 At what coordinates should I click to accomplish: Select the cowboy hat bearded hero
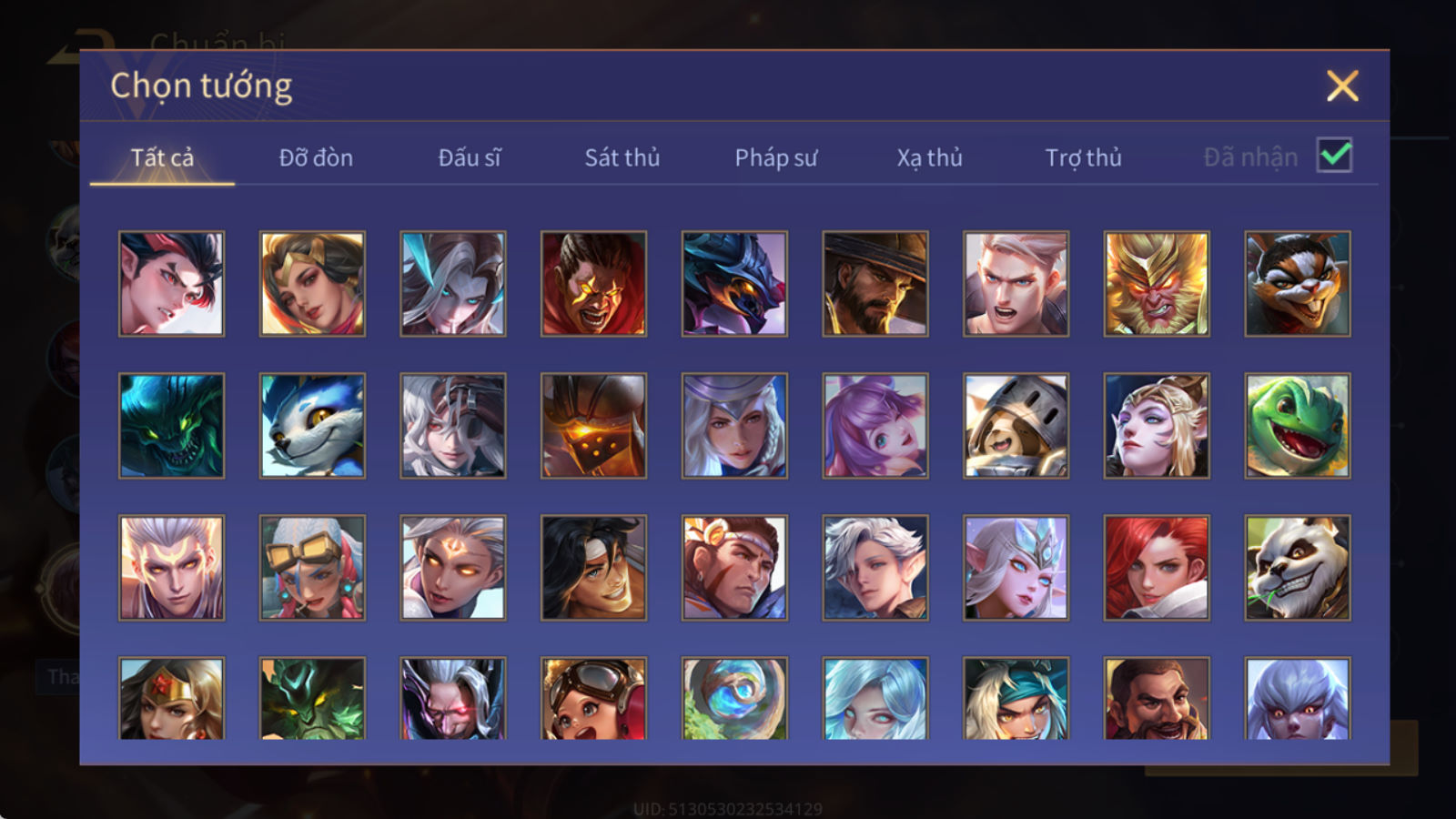[875, 283]
